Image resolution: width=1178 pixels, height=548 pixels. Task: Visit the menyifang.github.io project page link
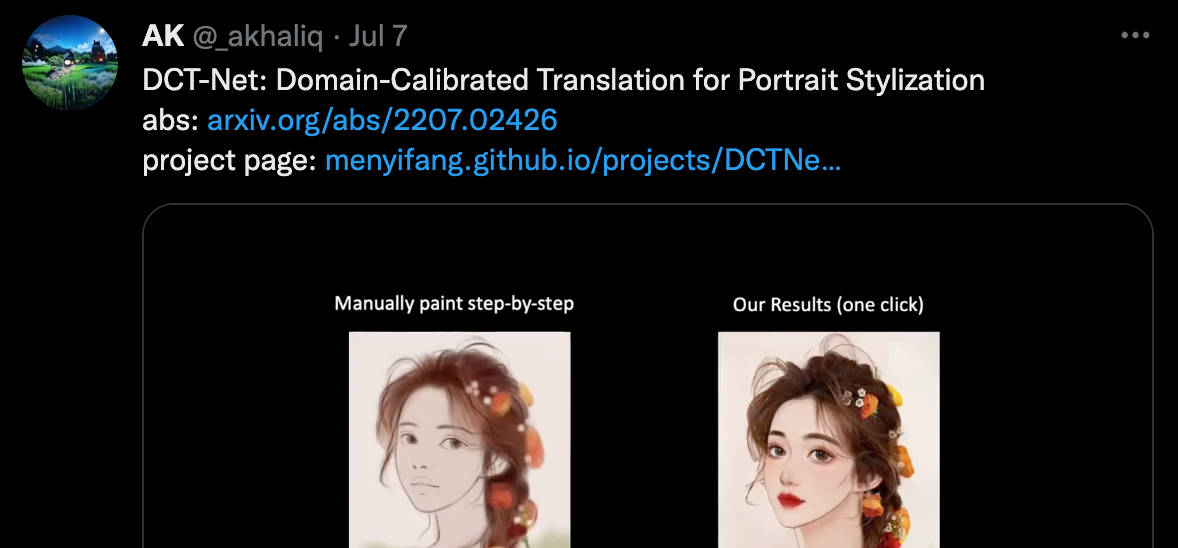(583, 160)
